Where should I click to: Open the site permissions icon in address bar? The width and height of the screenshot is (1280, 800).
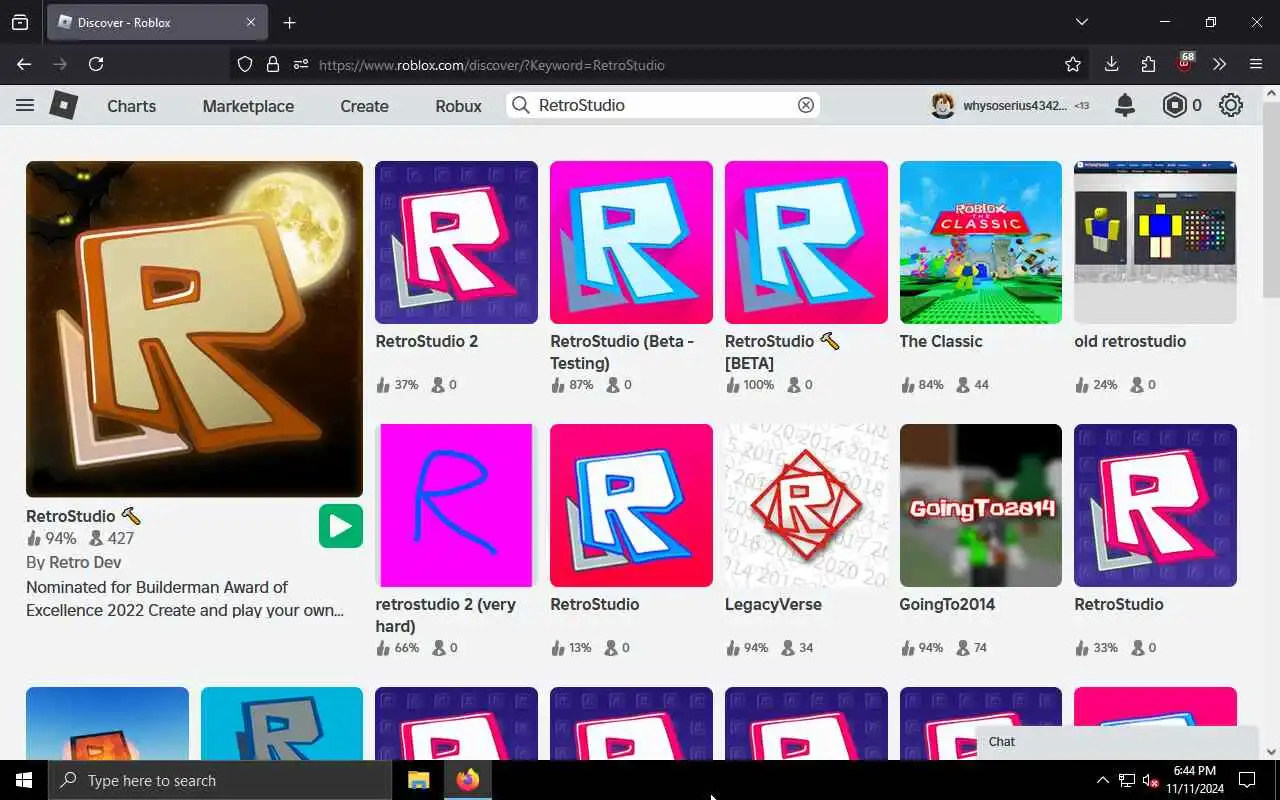(x=301, y=64)
